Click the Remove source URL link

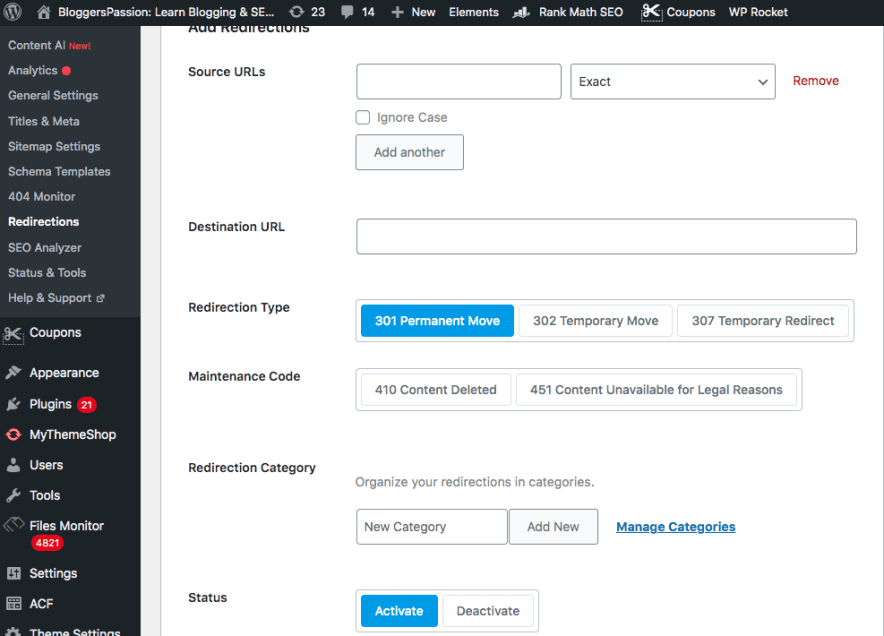pos(815,81)
